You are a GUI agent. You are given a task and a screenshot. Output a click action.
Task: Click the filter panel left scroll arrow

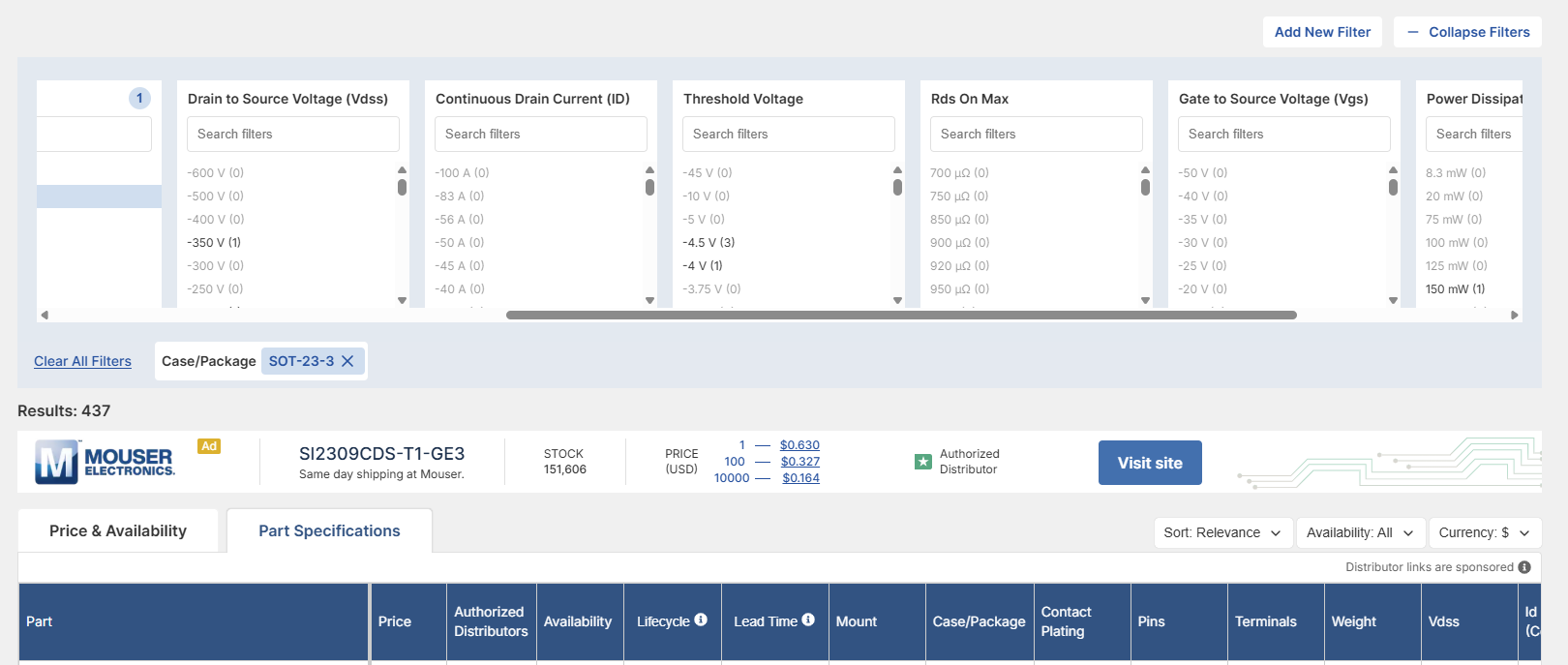[x=45, y=315]
